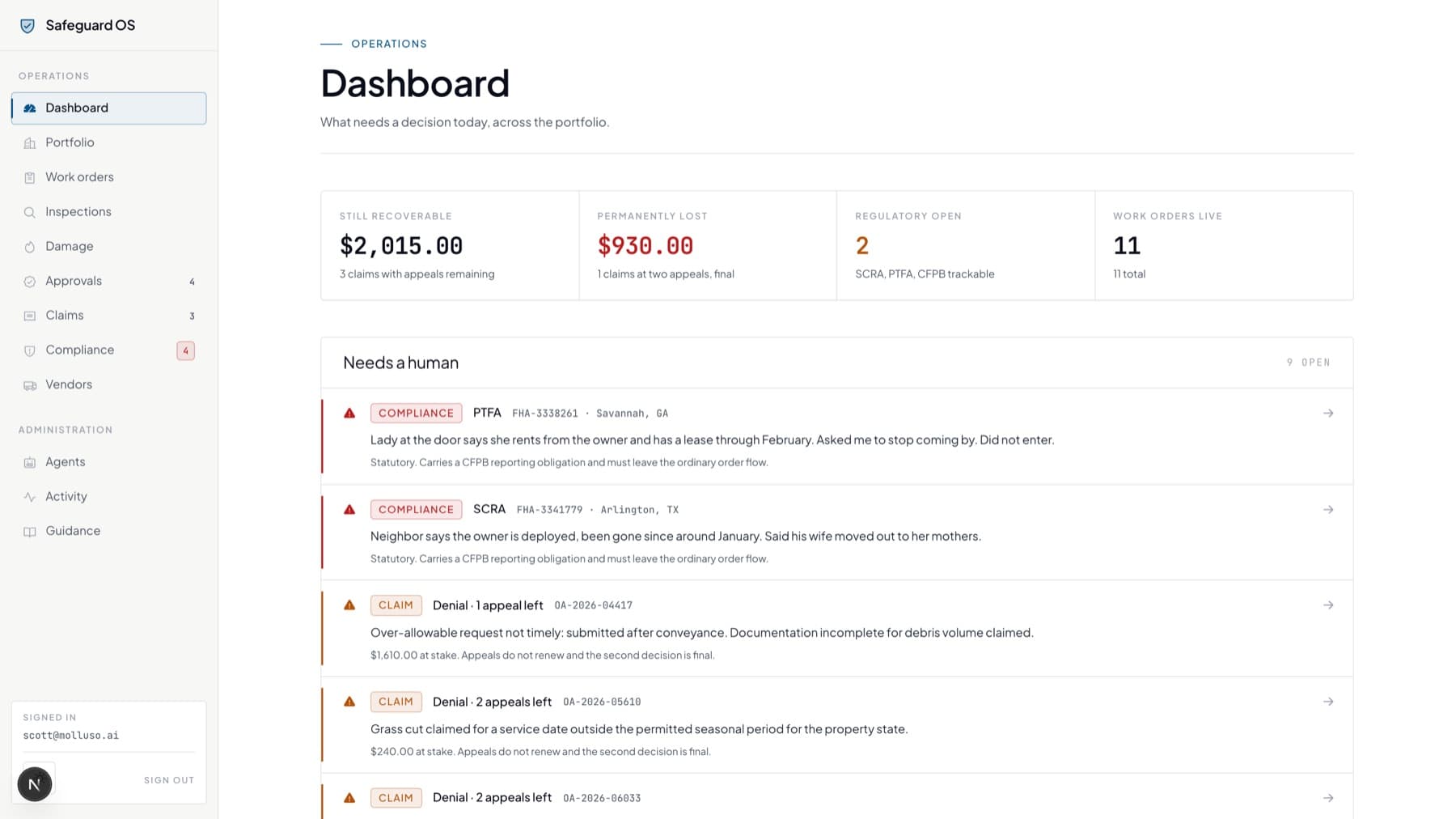The width and height of the screenshot is (1456, 819).
Task: Open the Permanently Lost $930.00 card
Action: (708, 246)
